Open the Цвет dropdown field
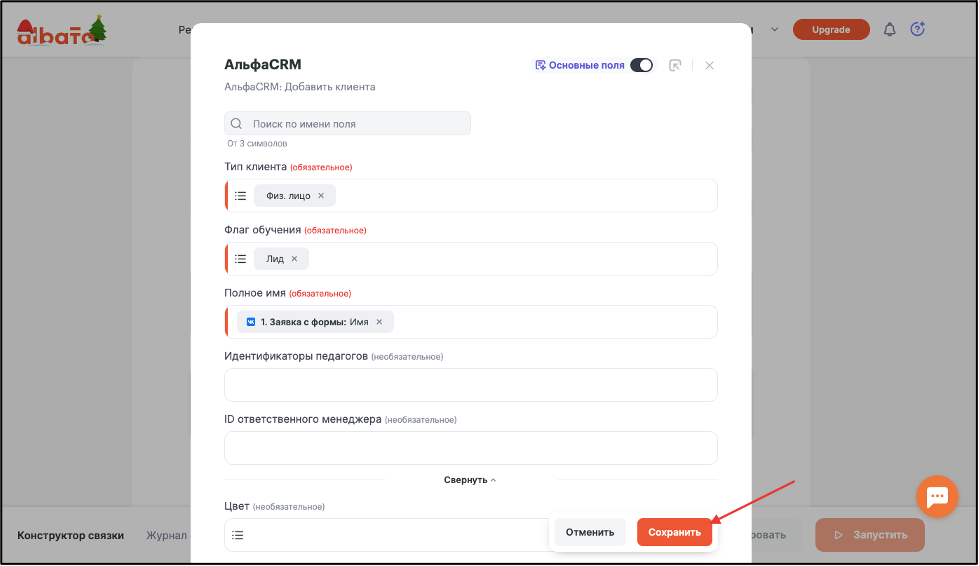This screenshot has height=566, width=979. [387, 535]
